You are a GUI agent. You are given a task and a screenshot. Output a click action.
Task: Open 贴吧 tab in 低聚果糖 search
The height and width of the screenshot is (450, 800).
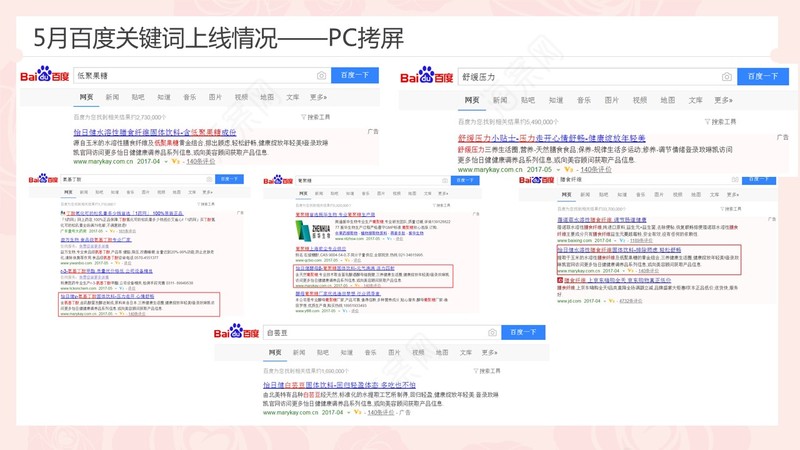(x=138, y=97)
